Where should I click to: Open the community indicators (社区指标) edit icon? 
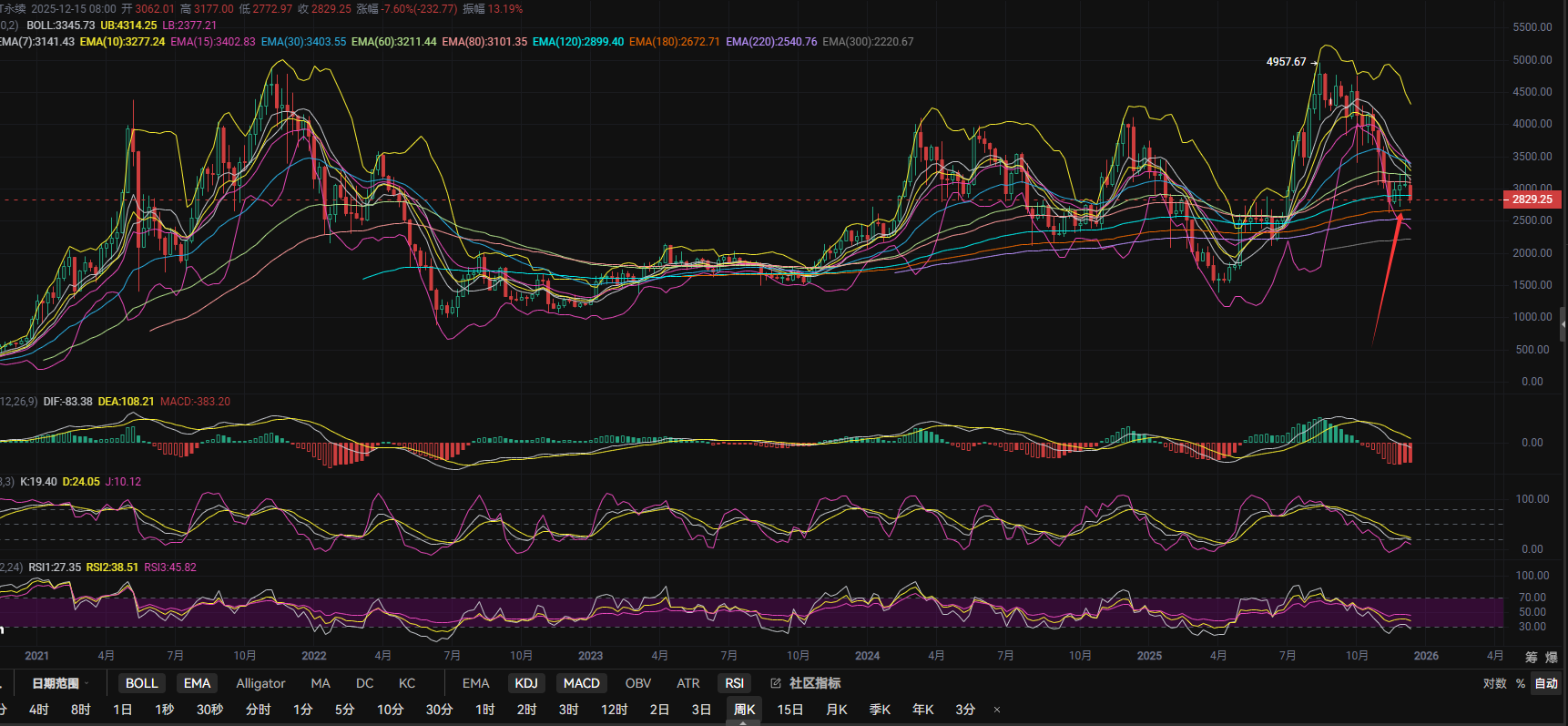[776, 683]
